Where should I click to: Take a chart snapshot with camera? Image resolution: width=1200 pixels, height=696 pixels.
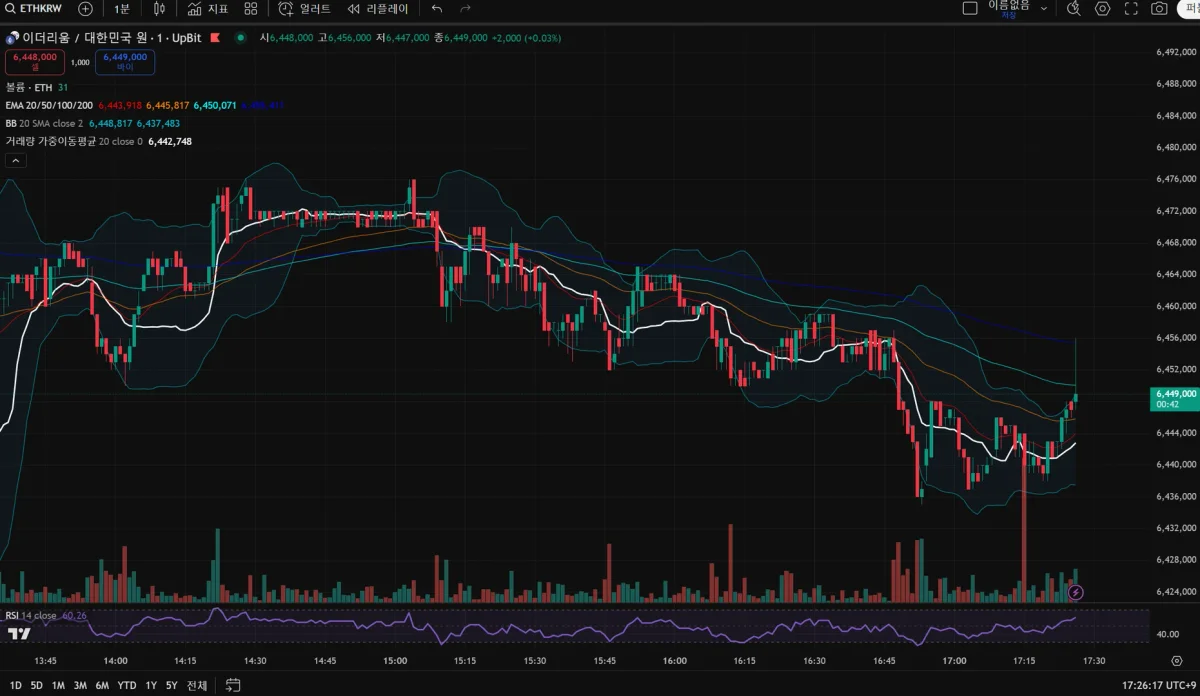point(1159,8)
